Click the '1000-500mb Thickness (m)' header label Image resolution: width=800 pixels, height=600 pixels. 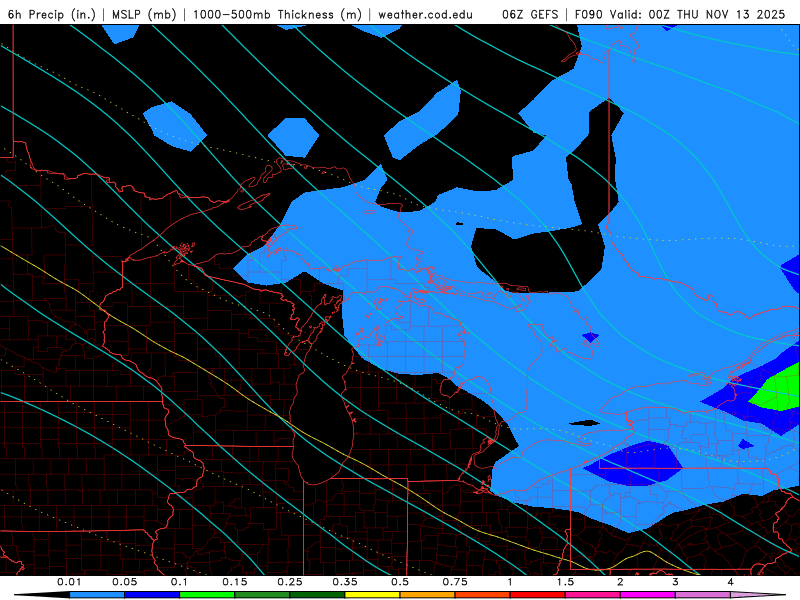(277, 14)
